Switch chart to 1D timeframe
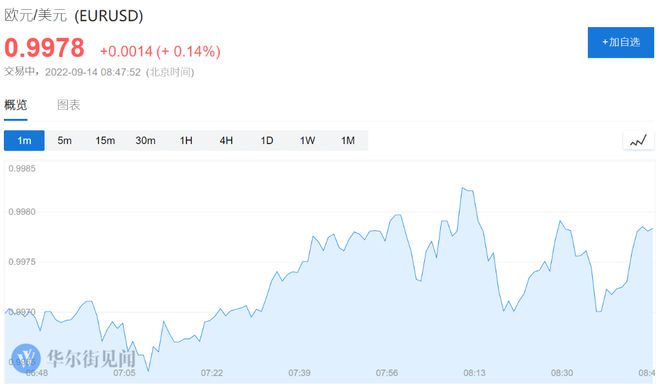This screenshot has width=660, height=387. tap(267, 141)
